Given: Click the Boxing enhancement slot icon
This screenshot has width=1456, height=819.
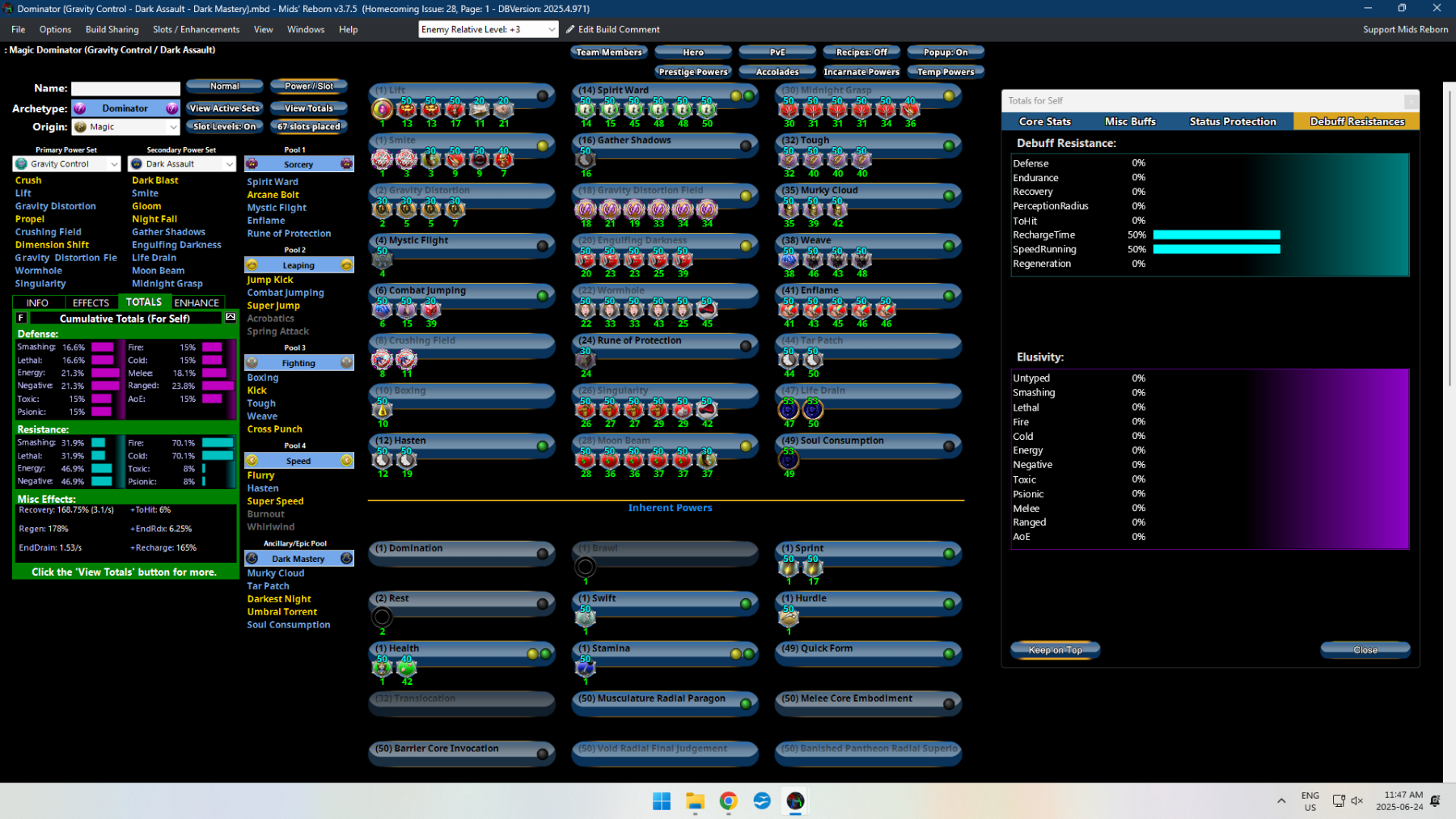Looking at the screenshot, I should (383, 409).
